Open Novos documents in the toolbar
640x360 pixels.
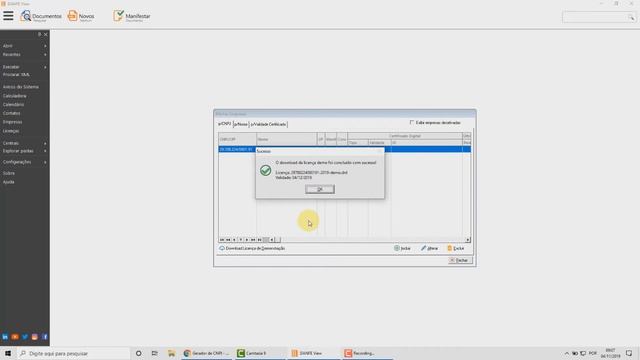(81, 16)
